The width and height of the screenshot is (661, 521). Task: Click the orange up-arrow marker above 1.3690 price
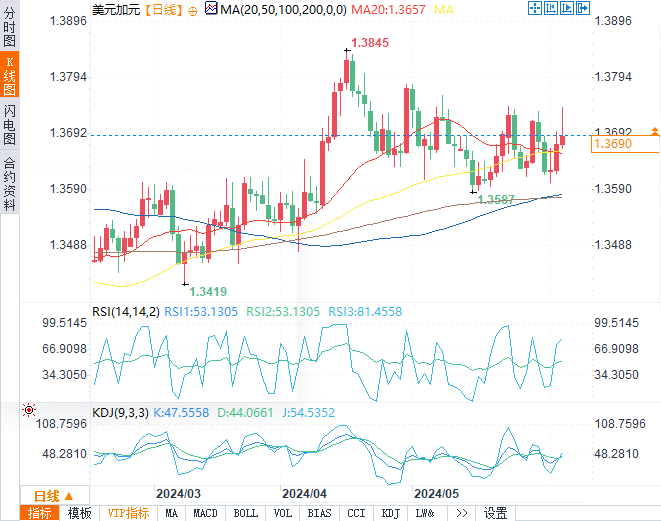coord(655,132)
